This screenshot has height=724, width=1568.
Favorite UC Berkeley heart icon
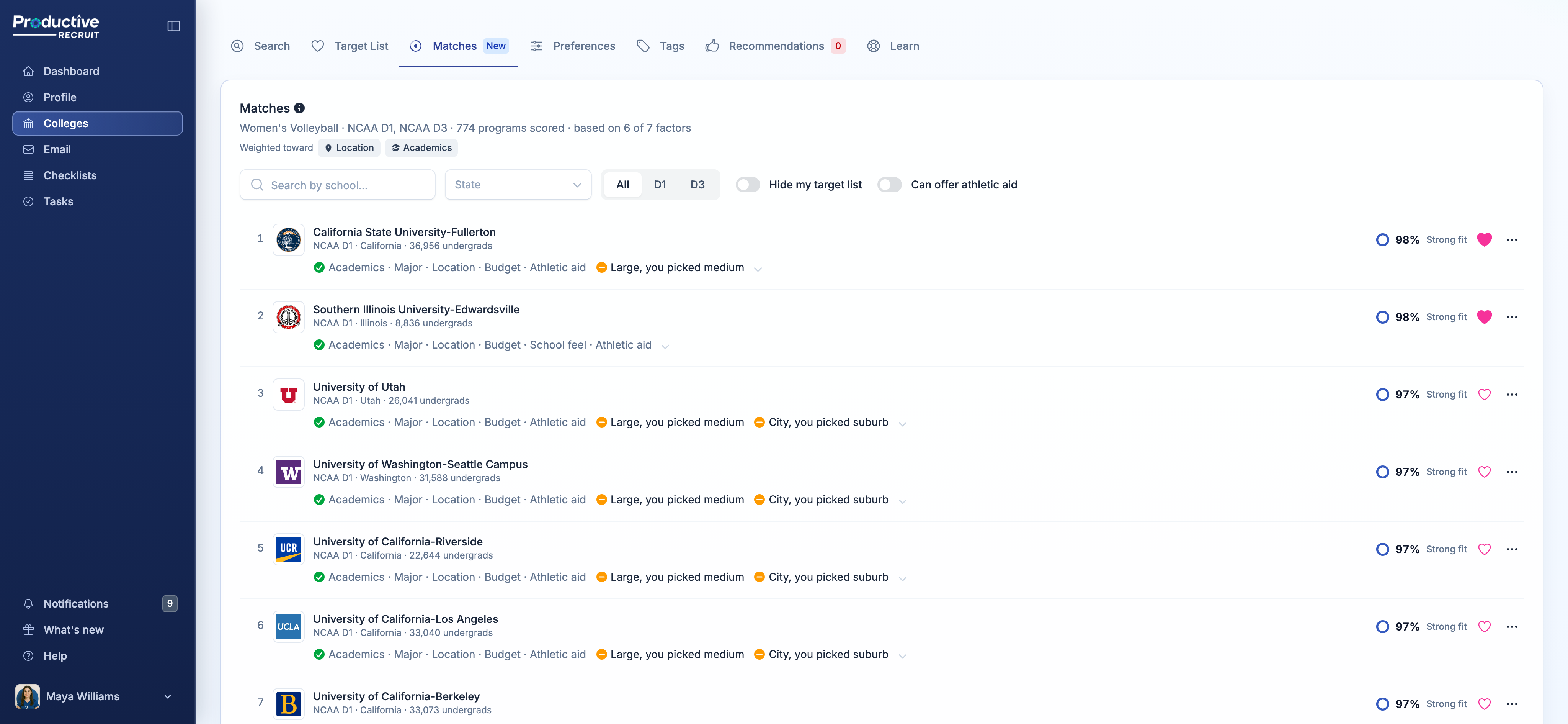[1484, 704]
